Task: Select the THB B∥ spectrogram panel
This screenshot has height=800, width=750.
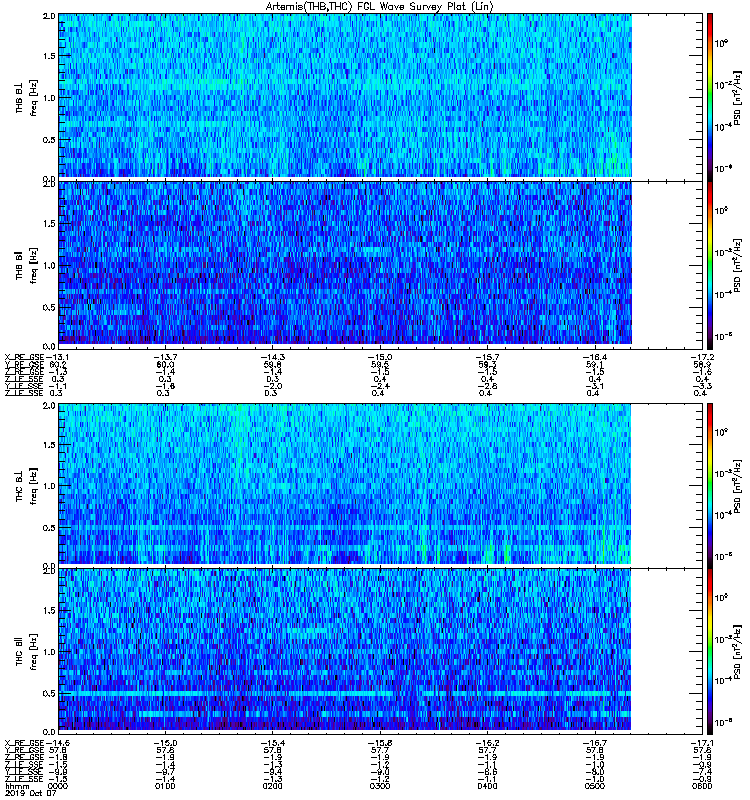Action: 380,263
